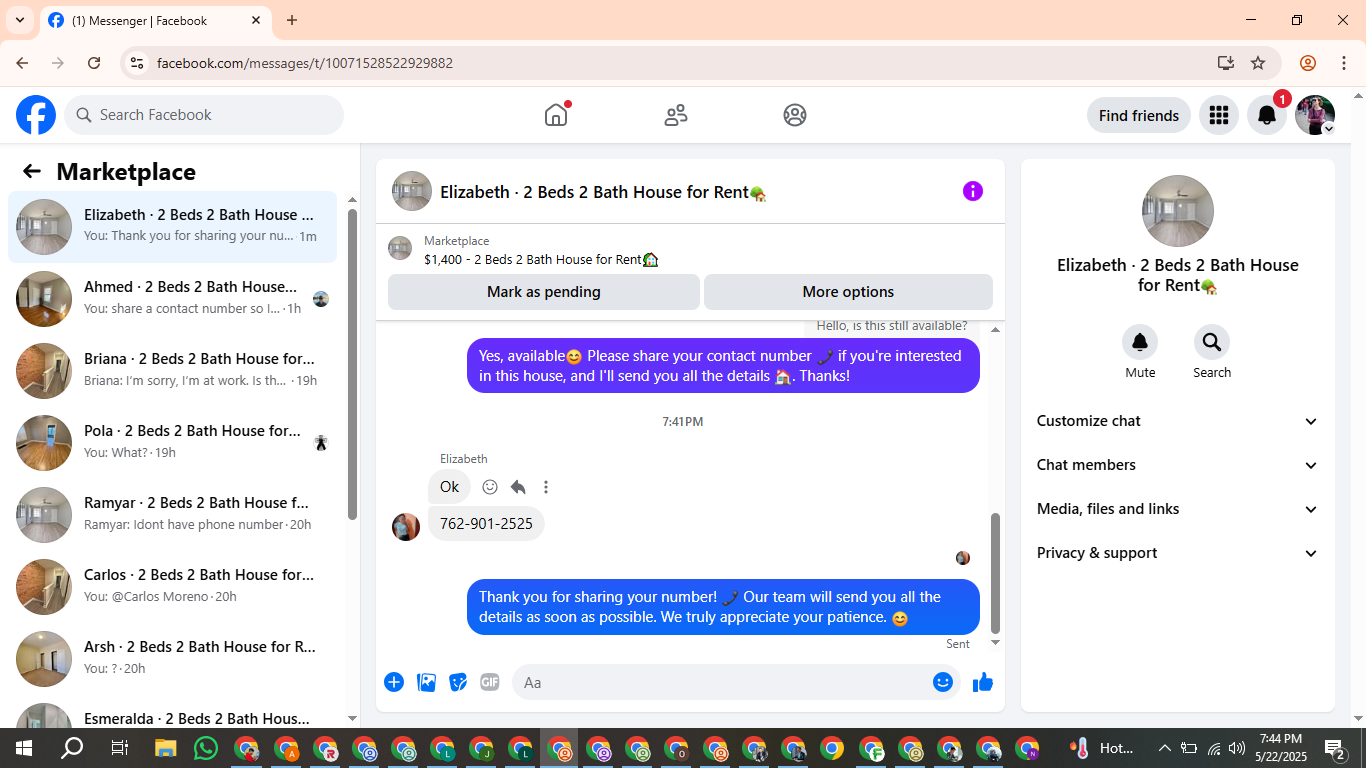Go to the Home feed icon
The height and width of the screenshot is (768, 1366).
click(x=556, y=115)
